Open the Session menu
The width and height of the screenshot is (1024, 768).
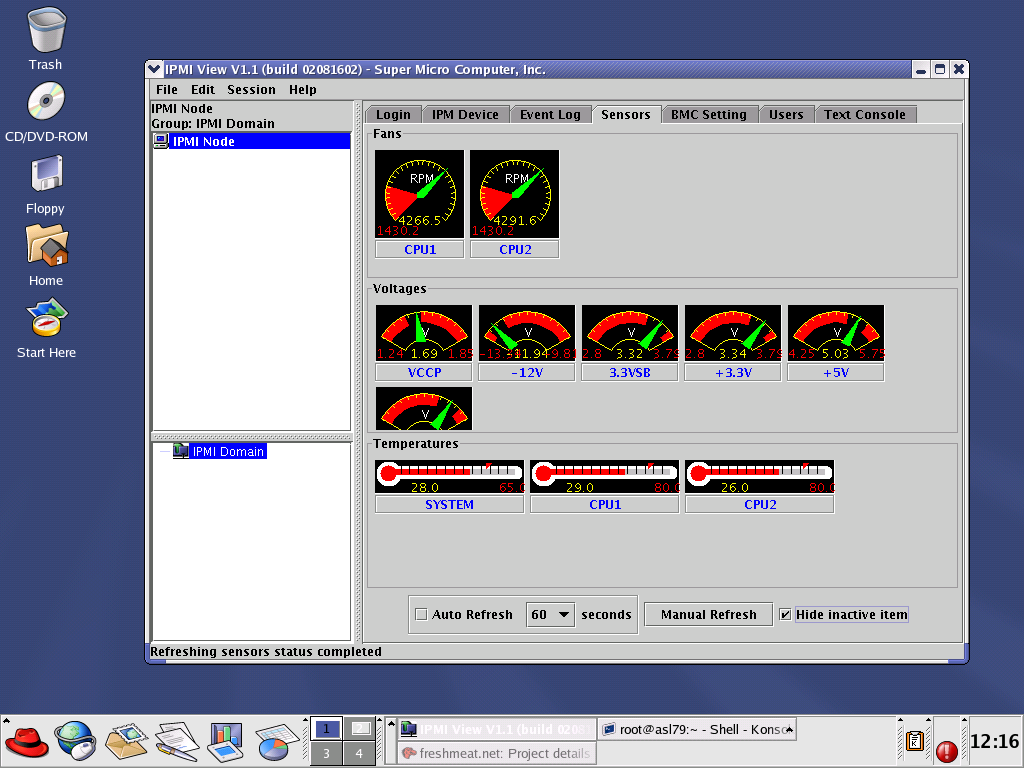(x=251, y=89)
